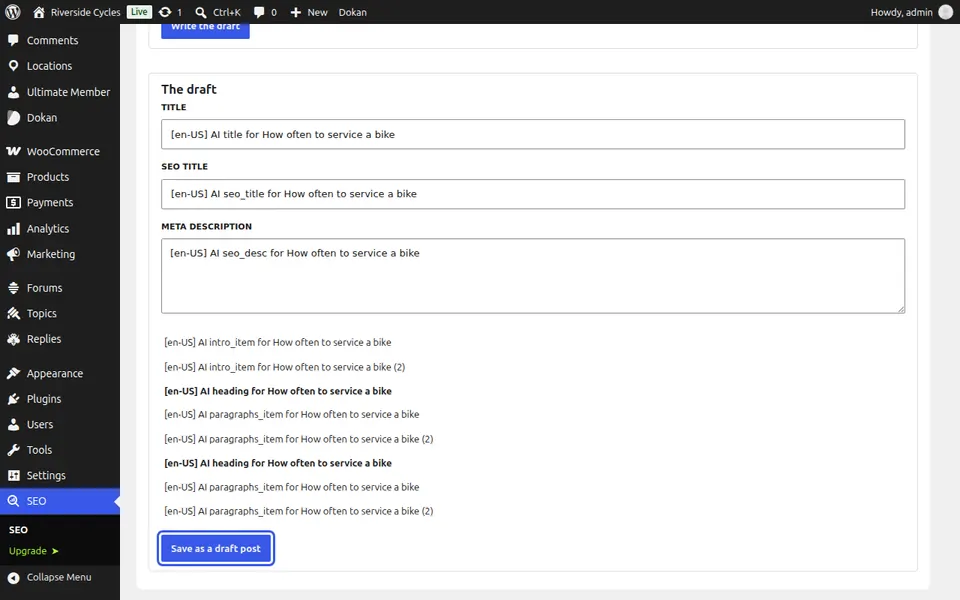Click the Write the draft button

click(x=205, y=30)
